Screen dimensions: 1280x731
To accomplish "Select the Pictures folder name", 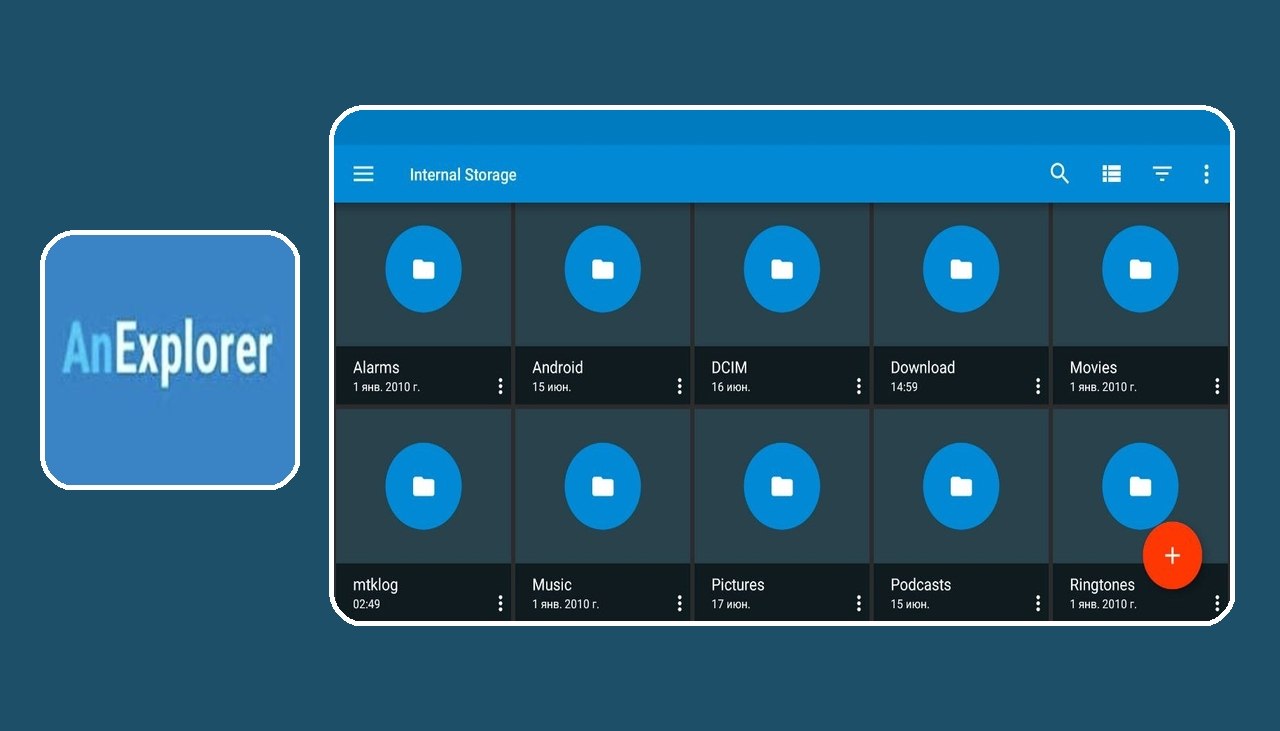I will click(x=738, y=585).
